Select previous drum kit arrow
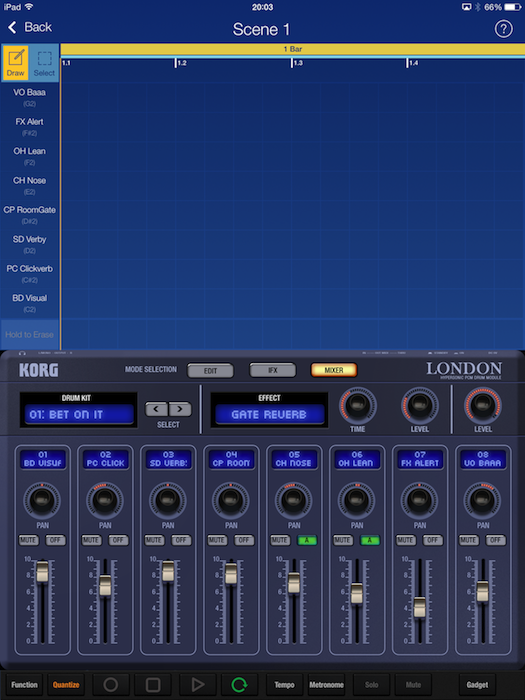The image size is (525, 700). (156, 409)
